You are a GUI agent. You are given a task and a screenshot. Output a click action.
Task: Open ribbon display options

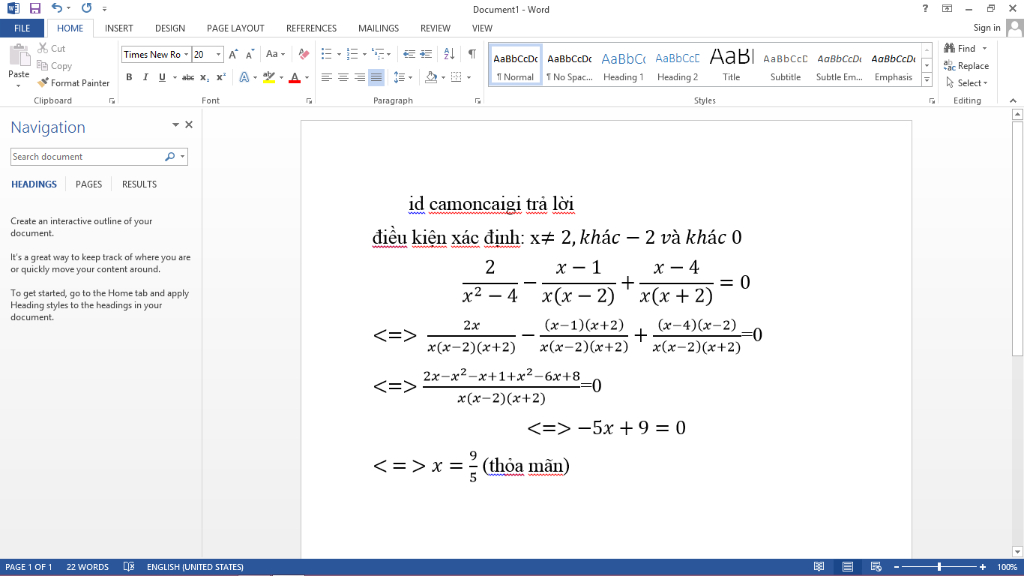point(947,8)
